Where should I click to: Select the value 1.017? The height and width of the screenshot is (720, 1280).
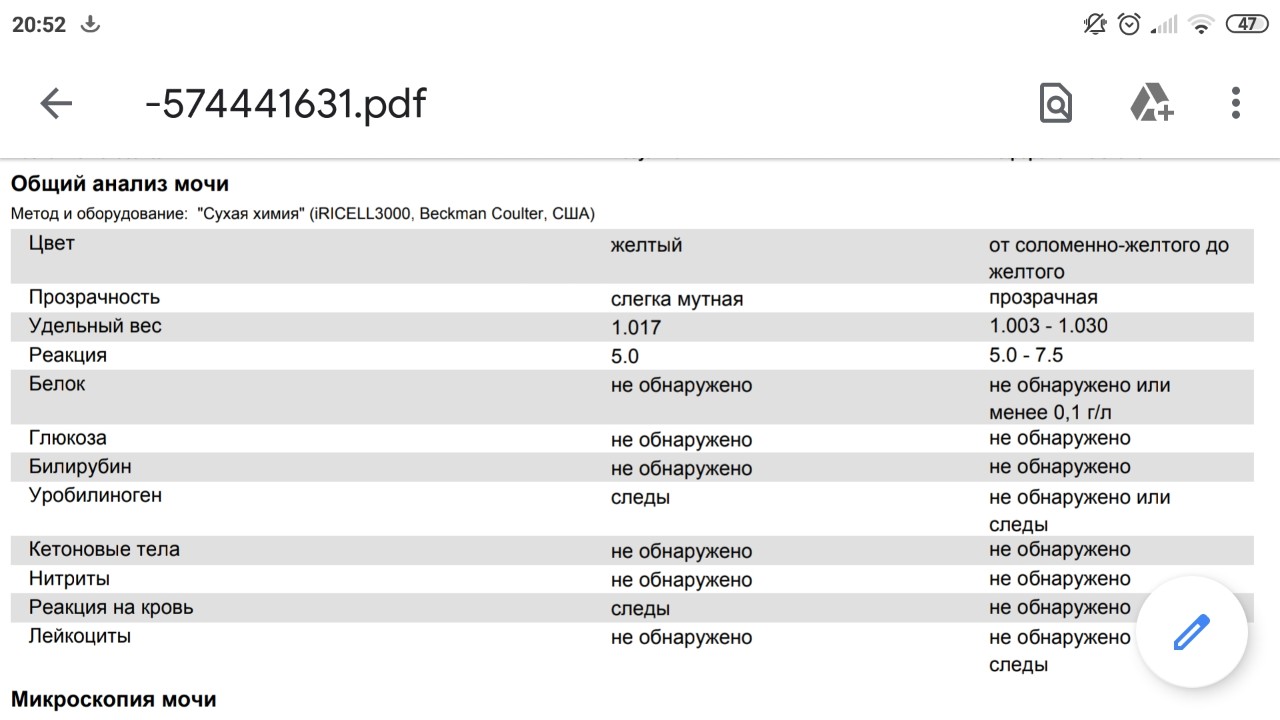(x=636, y=328)
